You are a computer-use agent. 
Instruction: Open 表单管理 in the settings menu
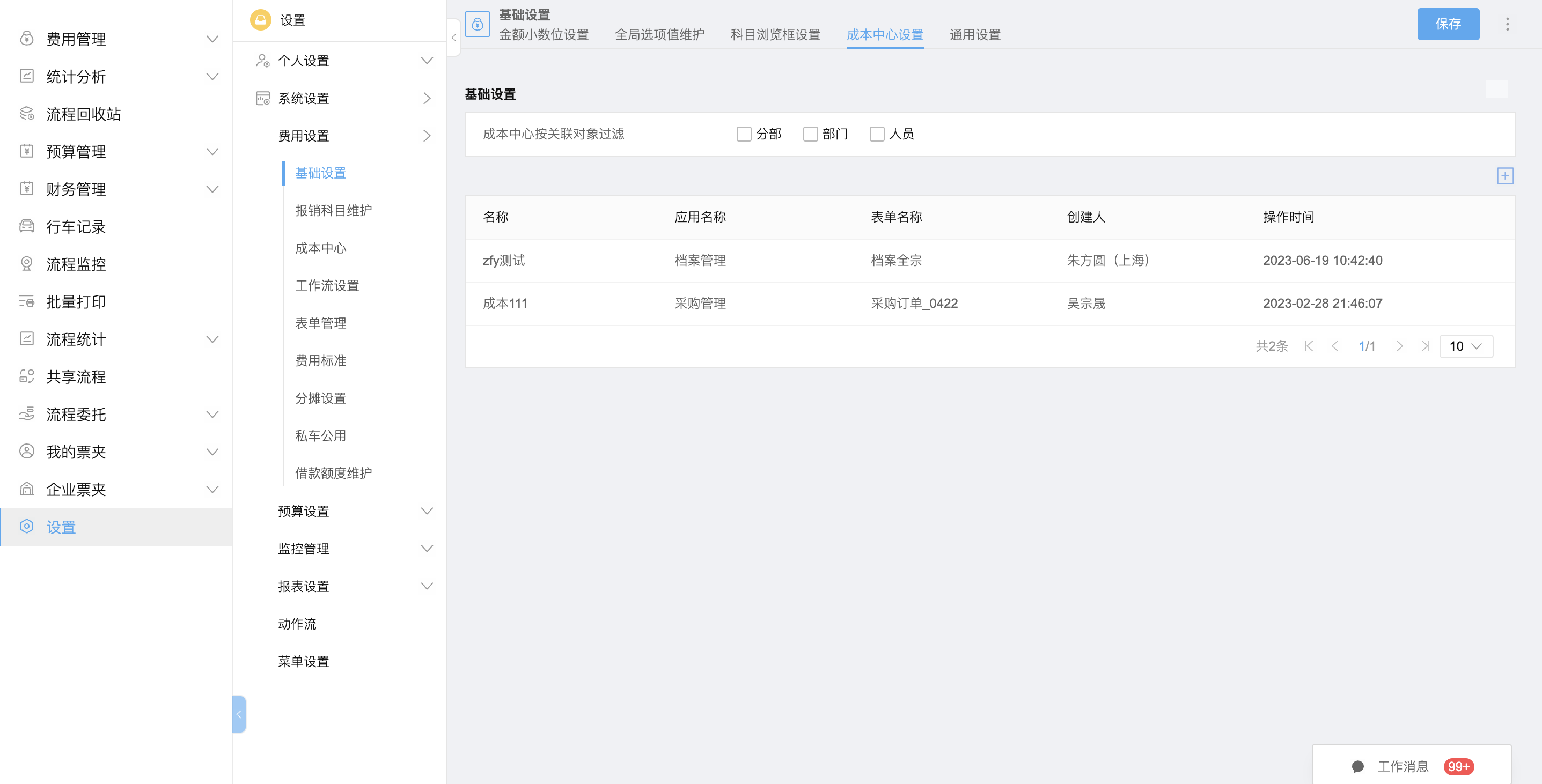click(320, 323)
